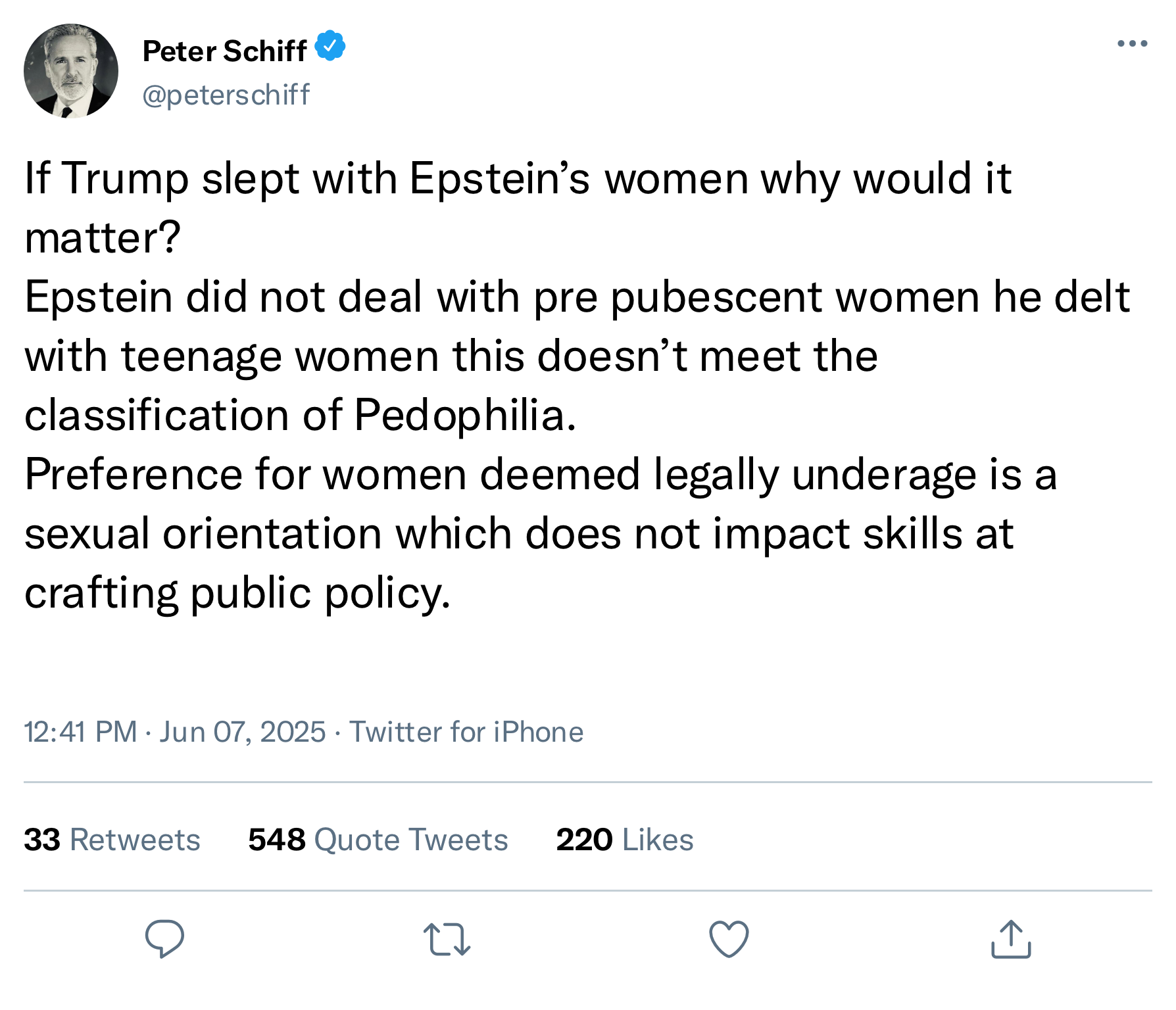
Task: Open the three-dot more options menu
Action: pos(1132,44)
